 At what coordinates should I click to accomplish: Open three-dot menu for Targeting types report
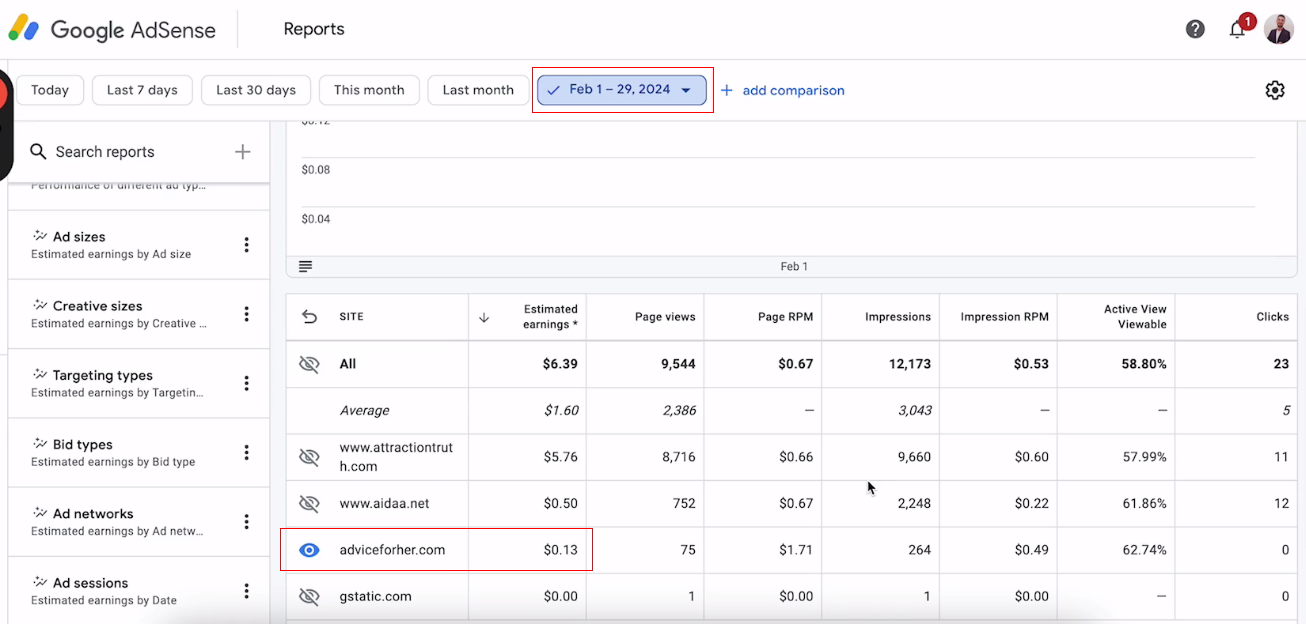coord(246,383)
